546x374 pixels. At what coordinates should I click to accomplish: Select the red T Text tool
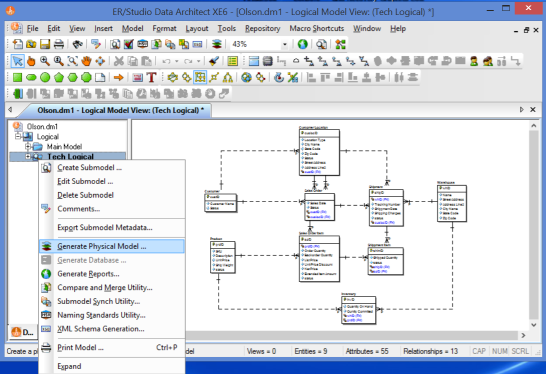pos(151,77)
